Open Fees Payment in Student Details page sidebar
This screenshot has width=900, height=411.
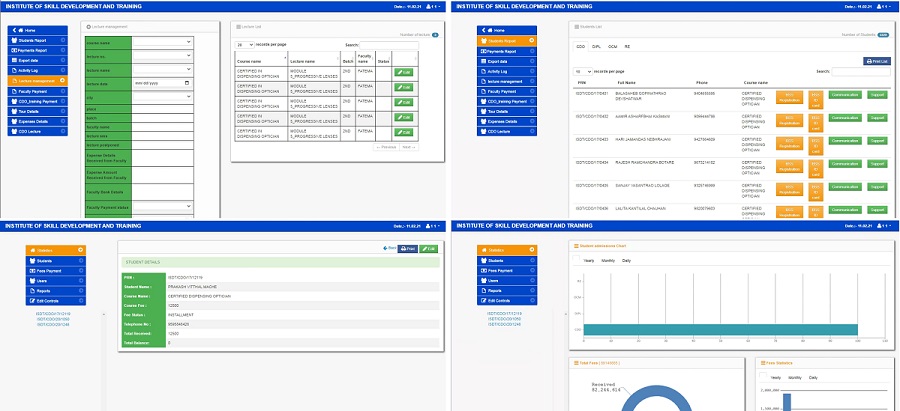[56, 270]
